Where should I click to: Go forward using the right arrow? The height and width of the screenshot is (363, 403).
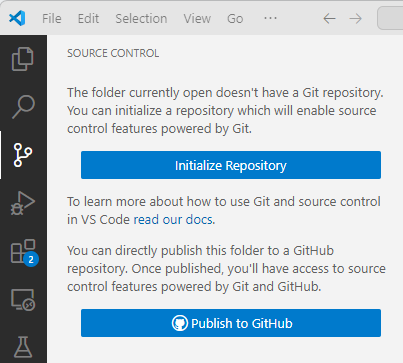click(x=355, y=19)
